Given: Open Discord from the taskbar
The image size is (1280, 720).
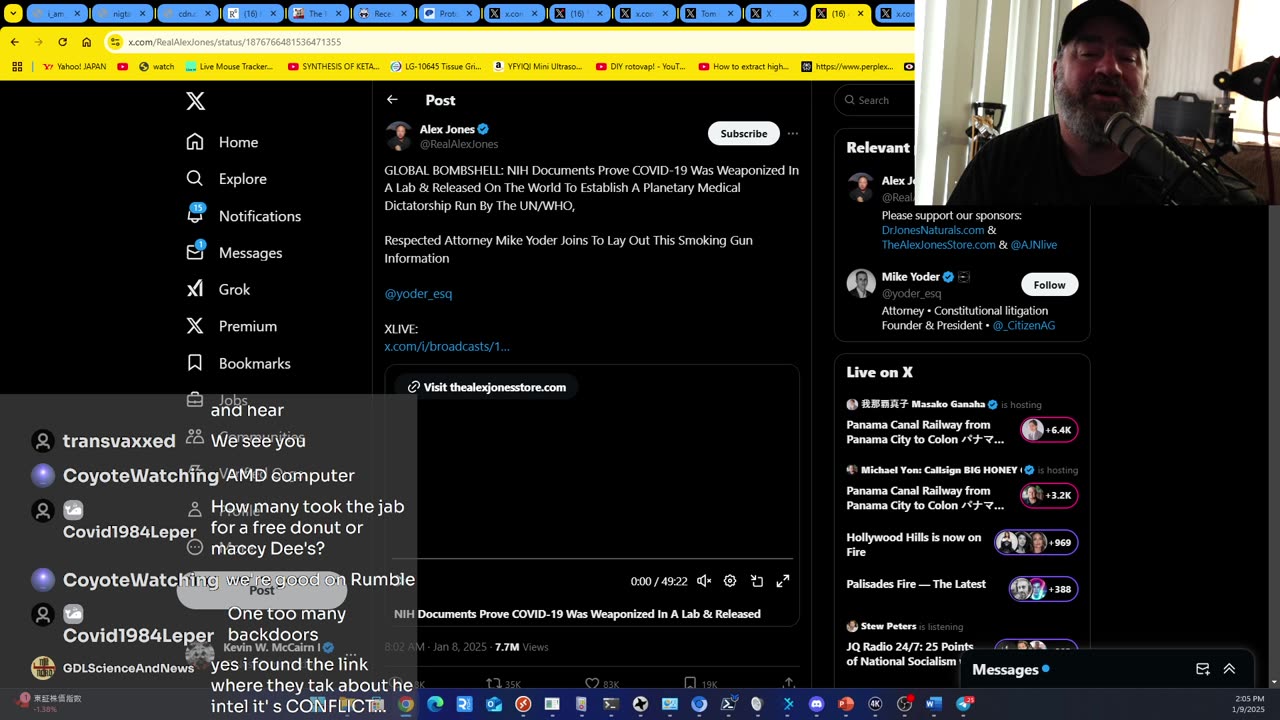Looking at the screenshot, I should [817, 704].
